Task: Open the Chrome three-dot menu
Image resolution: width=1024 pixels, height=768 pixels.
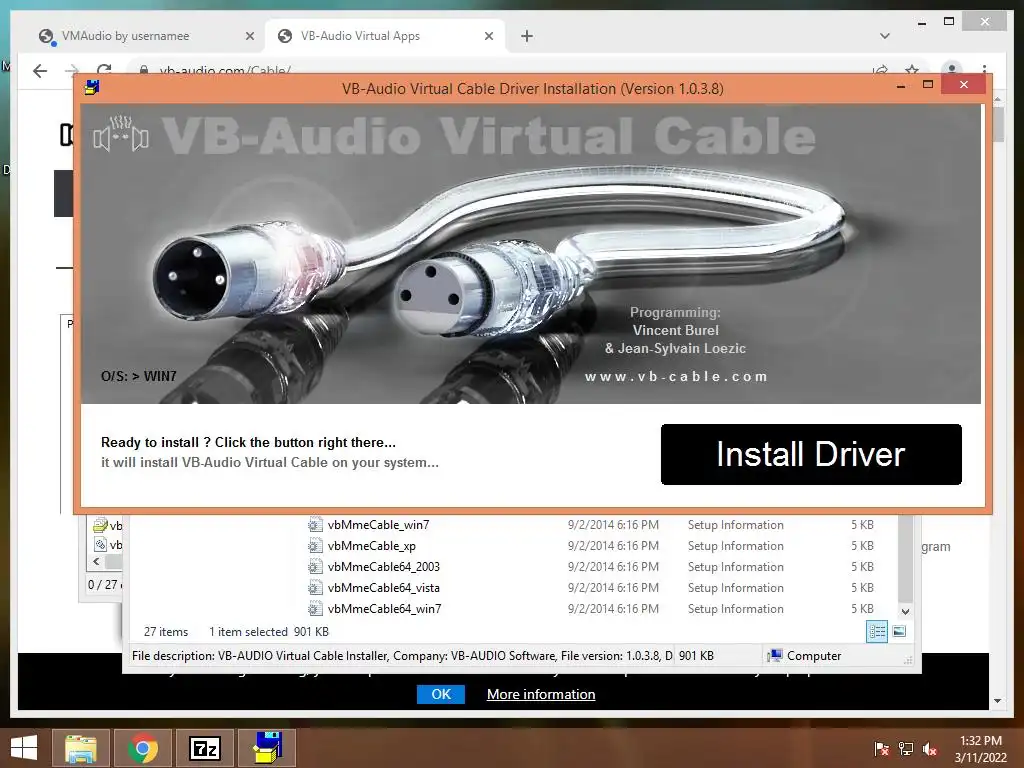Action: click(x=984, y=69)
